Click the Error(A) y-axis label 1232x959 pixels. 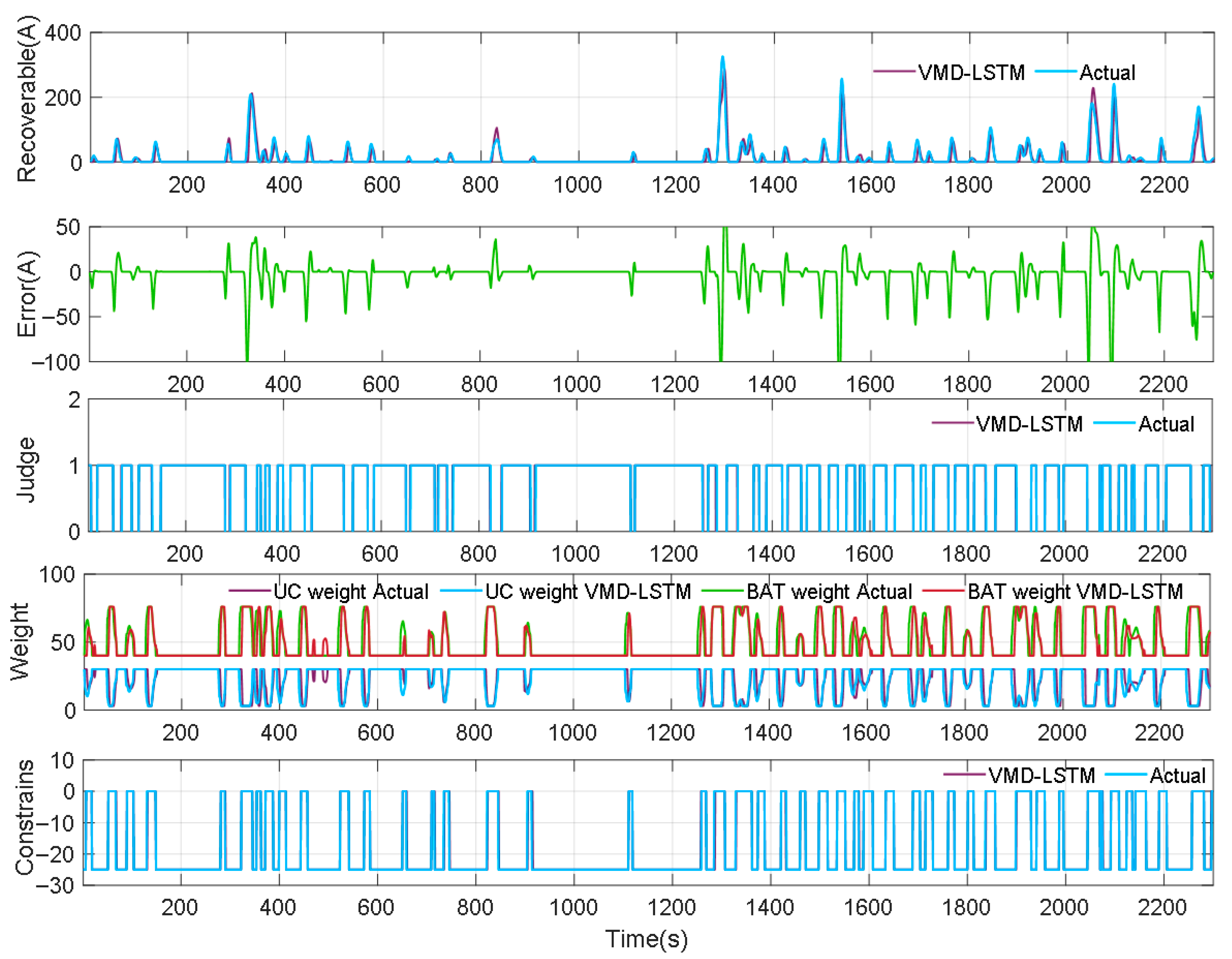(26, 294)
